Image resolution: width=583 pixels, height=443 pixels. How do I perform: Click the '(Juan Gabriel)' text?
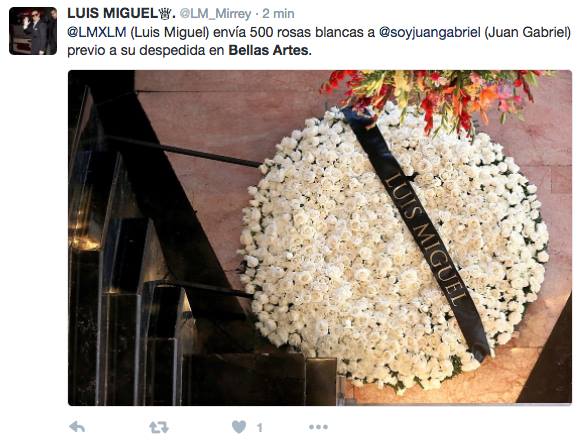pos(527,32)
